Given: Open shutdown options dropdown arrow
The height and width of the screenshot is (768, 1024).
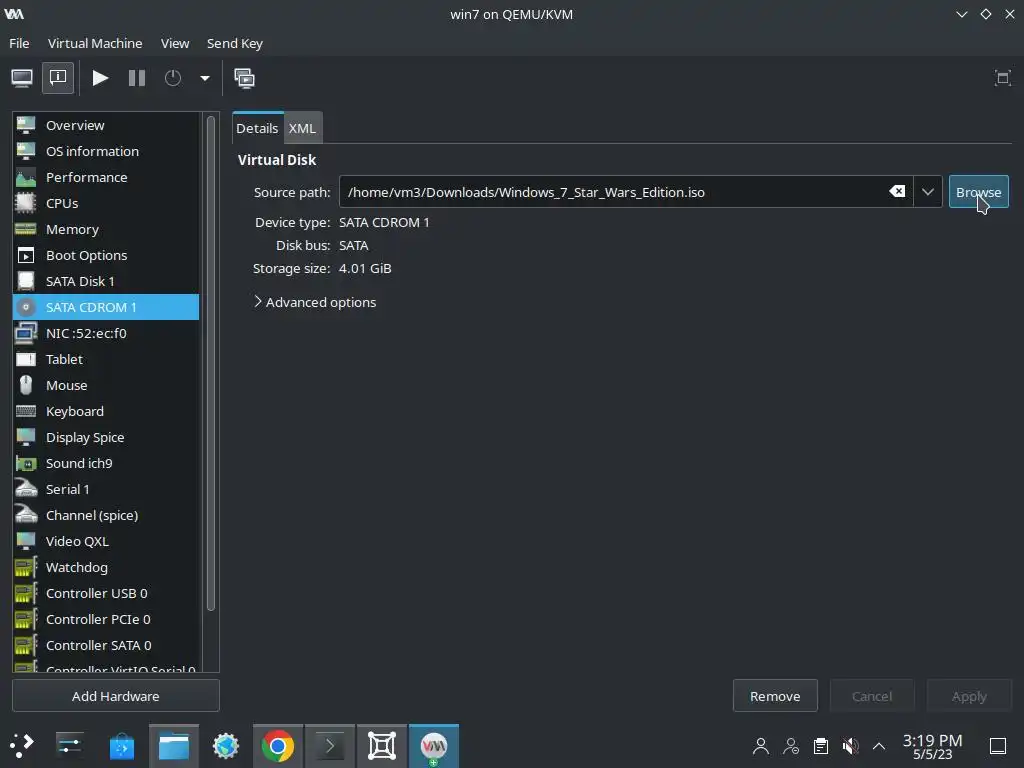Looking at the screenshot, I should (x=205, y=78).
